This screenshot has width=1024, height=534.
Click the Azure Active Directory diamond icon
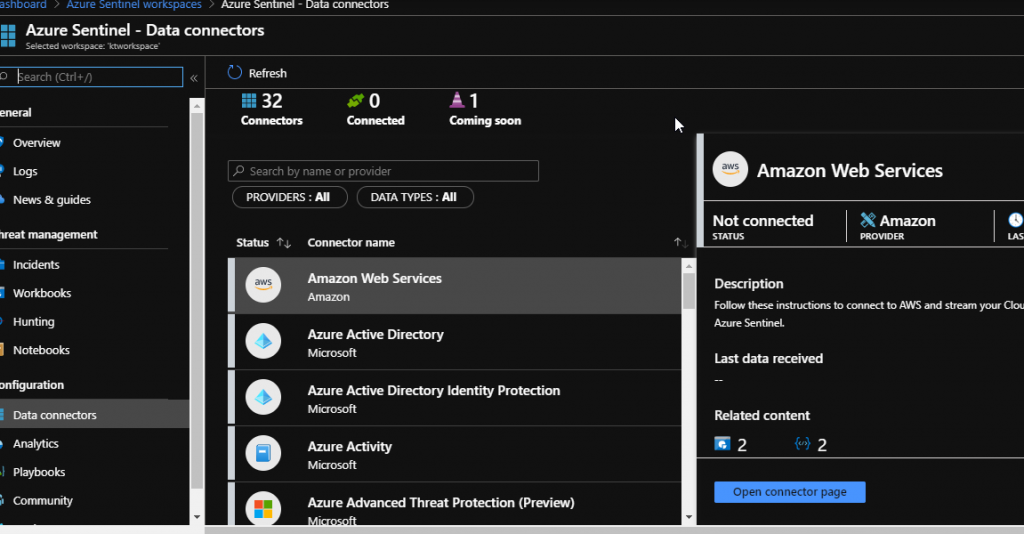click(x=263, y=342)
